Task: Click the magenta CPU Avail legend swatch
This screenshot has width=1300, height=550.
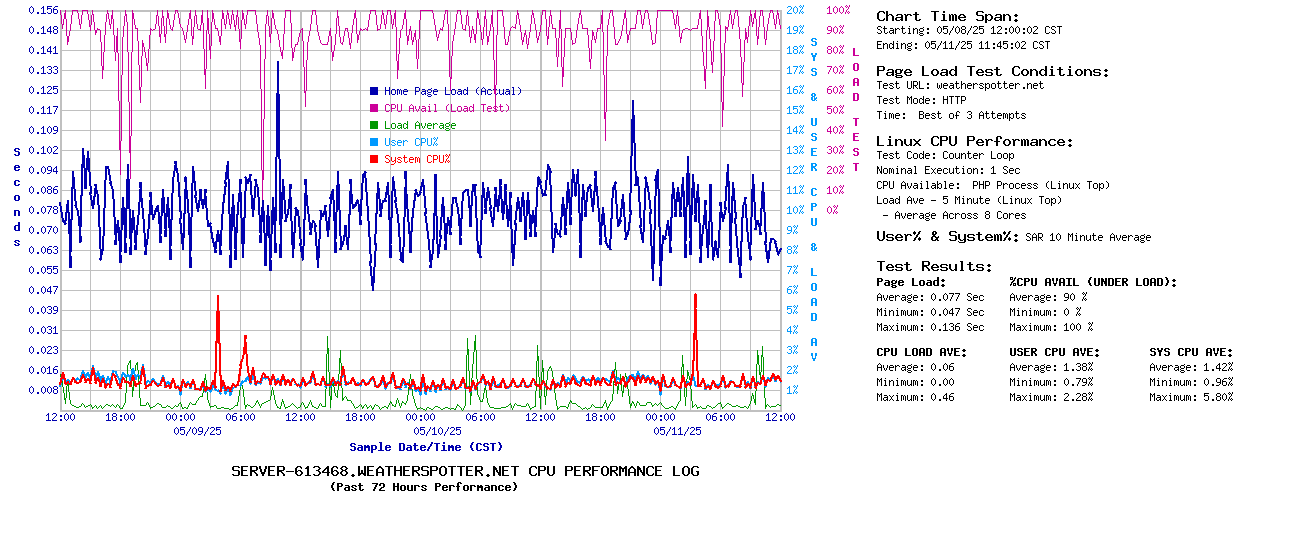Action: click(x=374, y=108)
